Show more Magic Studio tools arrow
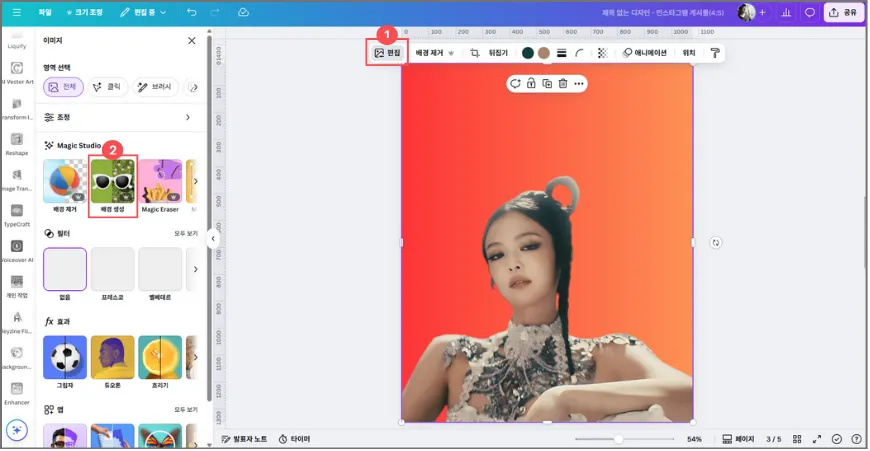 click(195, 181)
